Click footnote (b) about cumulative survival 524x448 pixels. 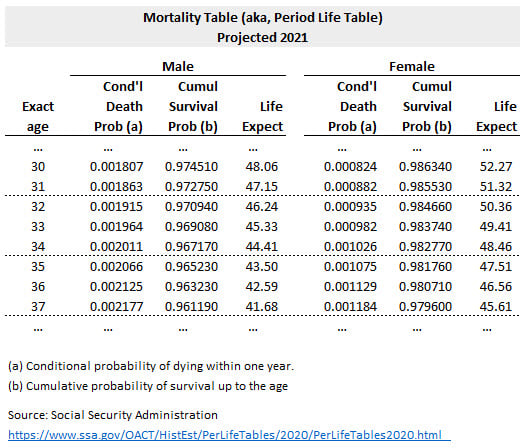[148, 386]
